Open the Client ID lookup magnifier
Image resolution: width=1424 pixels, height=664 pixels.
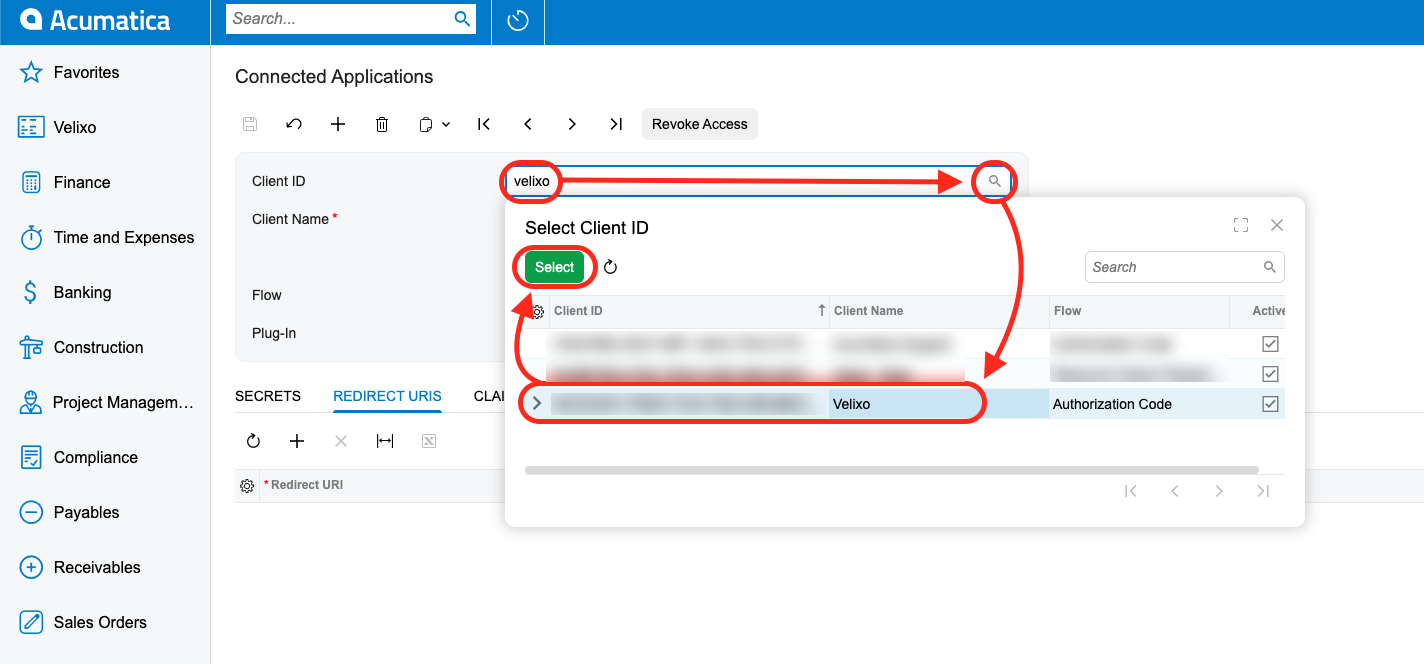[994, 181]
